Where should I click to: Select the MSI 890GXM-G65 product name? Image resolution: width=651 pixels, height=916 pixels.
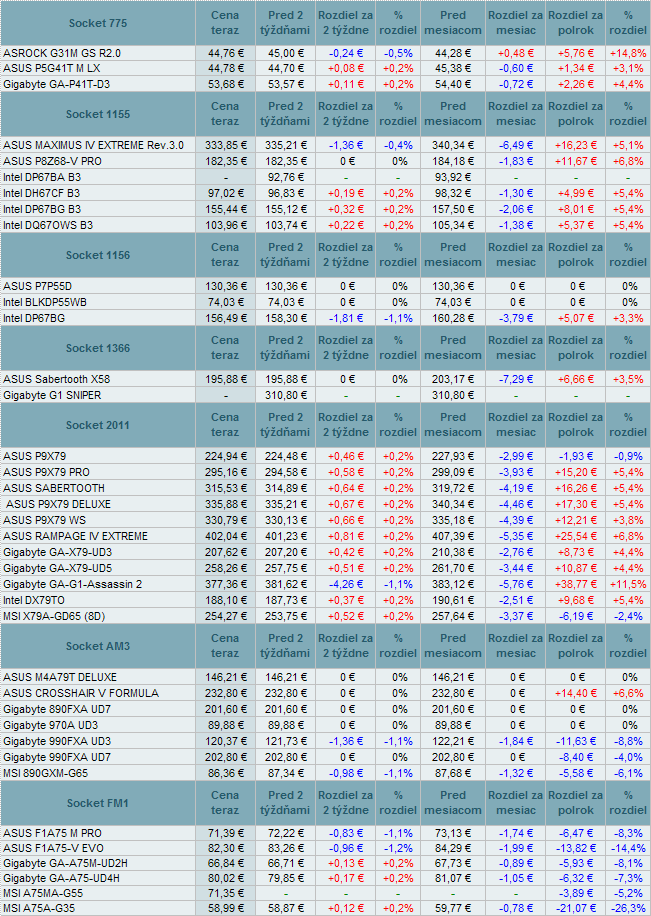point(46,773)
